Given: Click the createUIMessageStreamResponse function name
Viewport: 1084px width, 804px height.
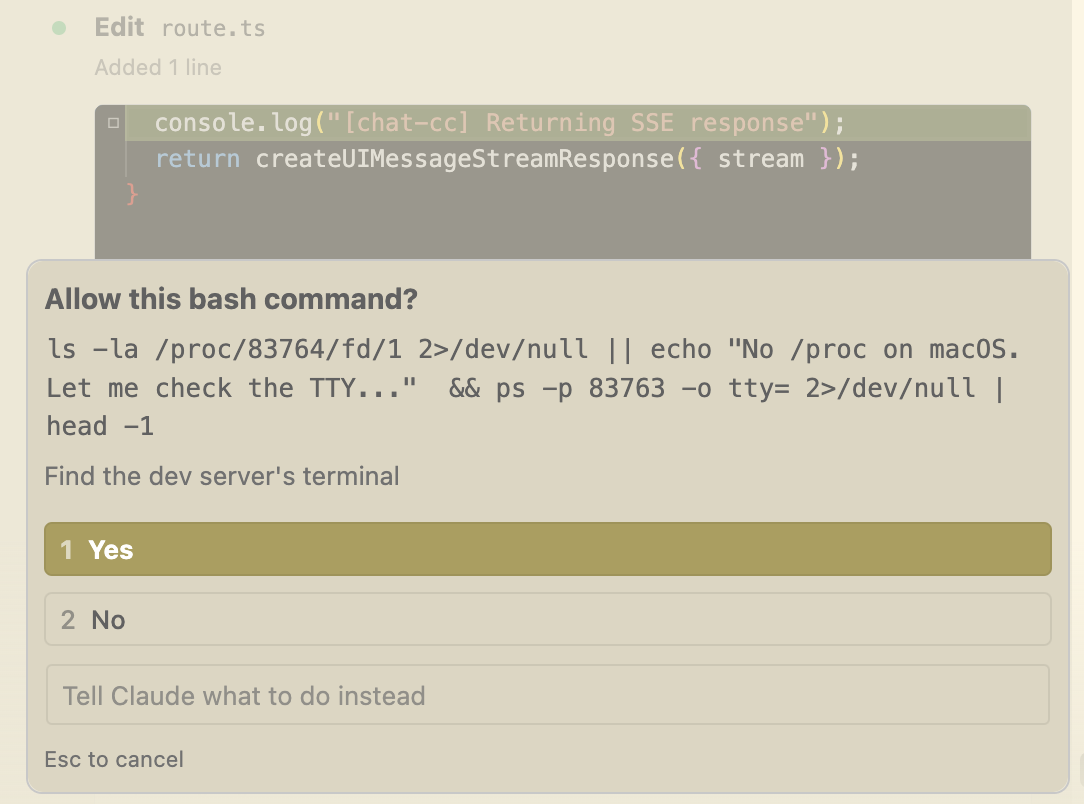Looking at the screenshot, I should coord(464,159).
